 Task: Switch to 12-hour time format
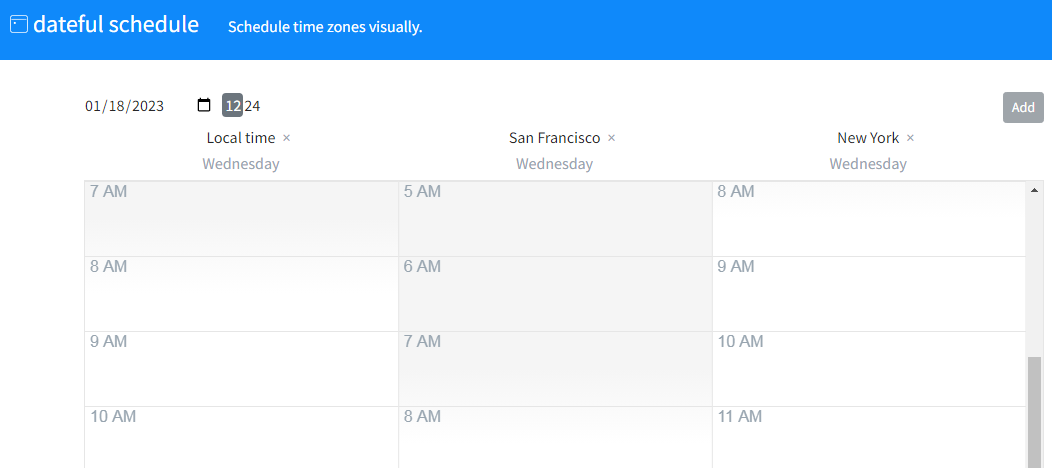click(233, 105)
